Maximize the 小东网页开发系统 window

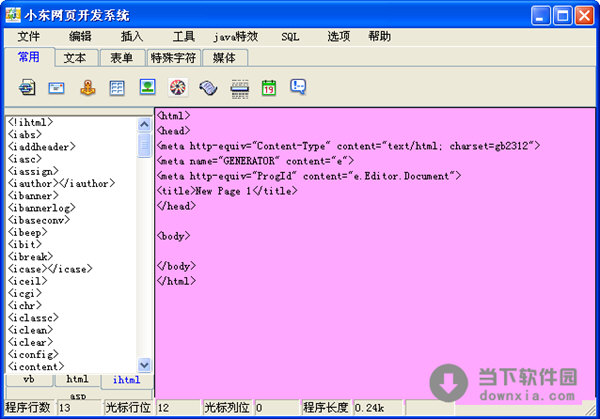click(562, 16)
